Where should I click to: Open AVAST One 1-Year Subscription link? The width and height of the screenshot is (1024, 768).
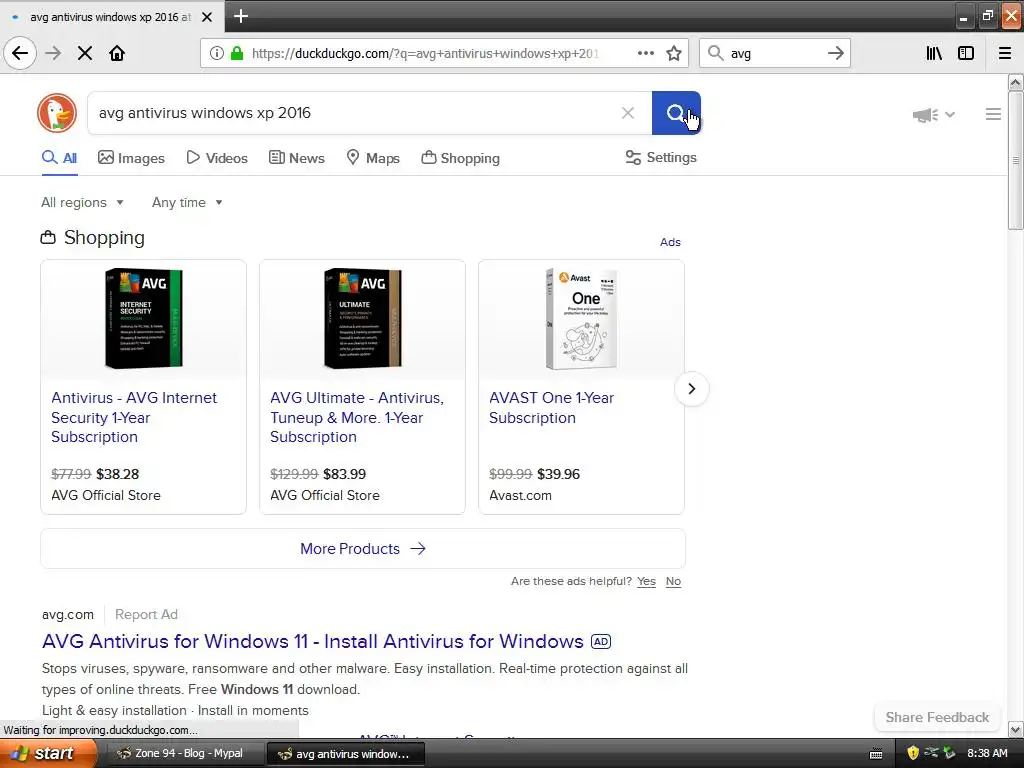(x=551, y=408)
